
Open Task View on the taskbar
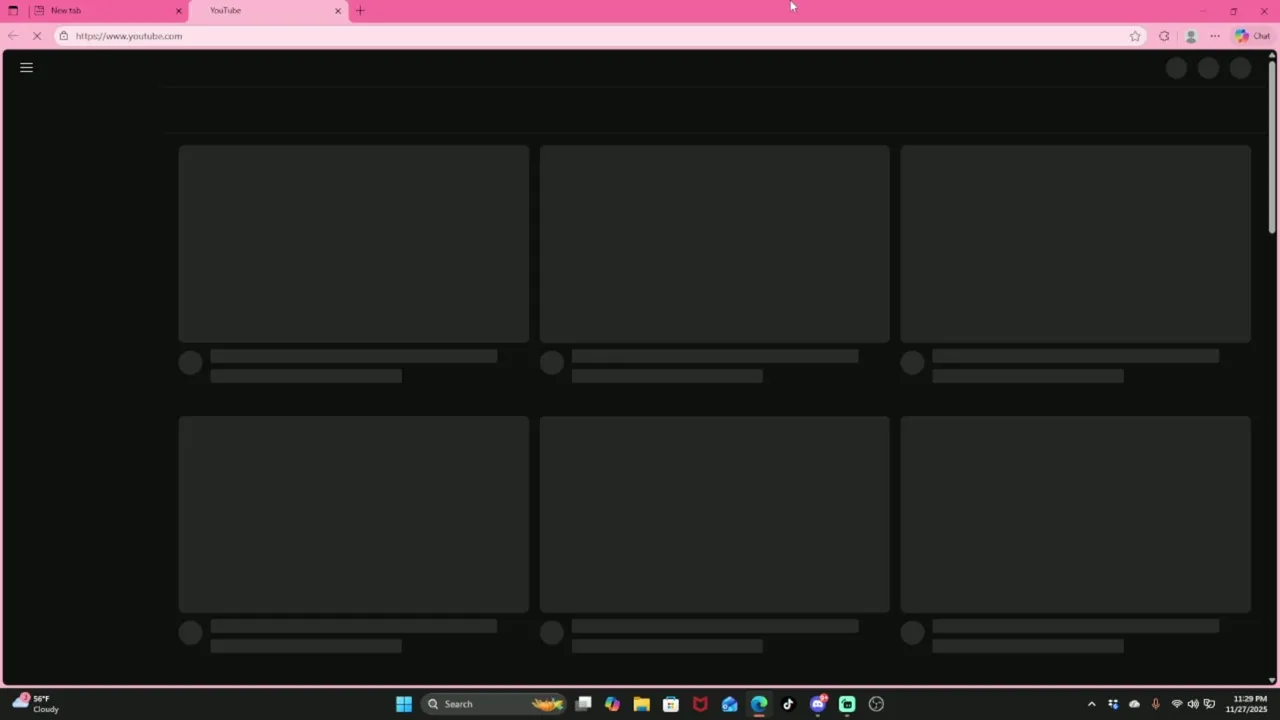tap(583, 704)
